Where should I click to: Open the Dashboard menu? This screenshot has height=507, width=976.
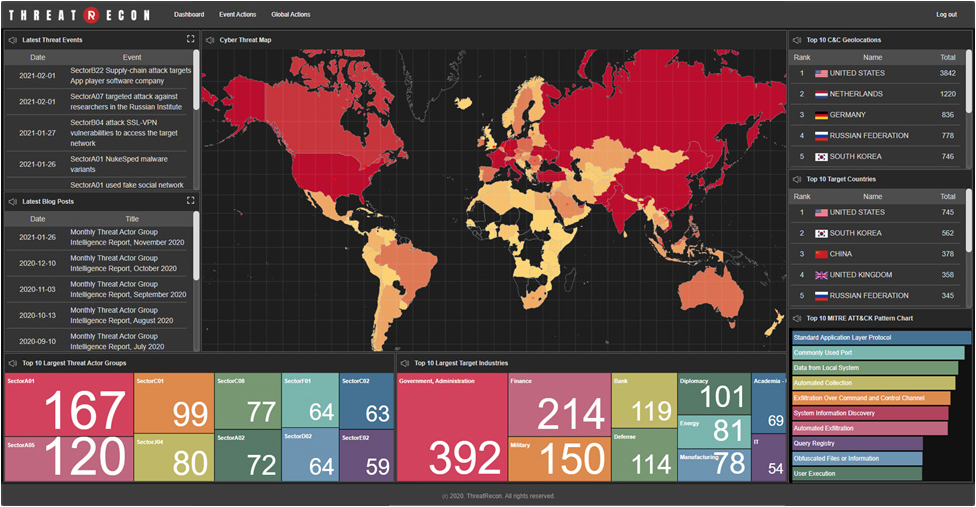[189, 14]
